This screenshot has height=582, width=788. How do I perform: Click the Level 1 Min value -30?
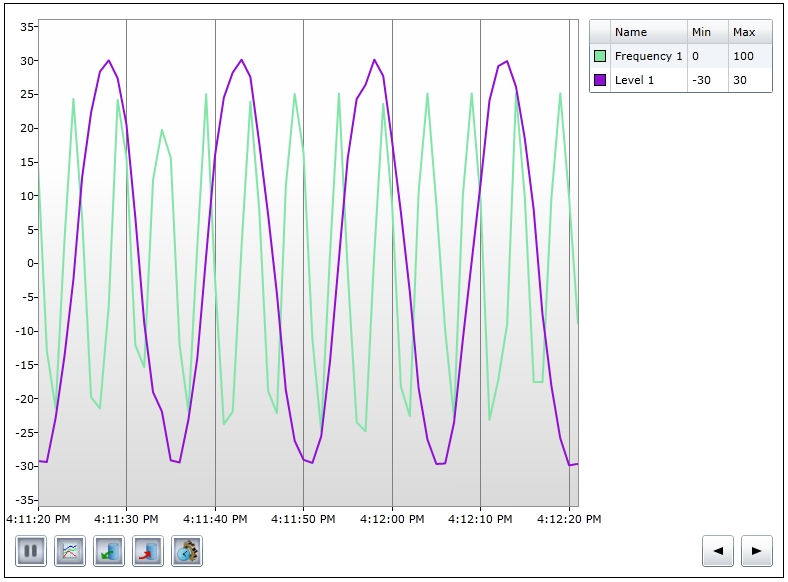[707, 80]
